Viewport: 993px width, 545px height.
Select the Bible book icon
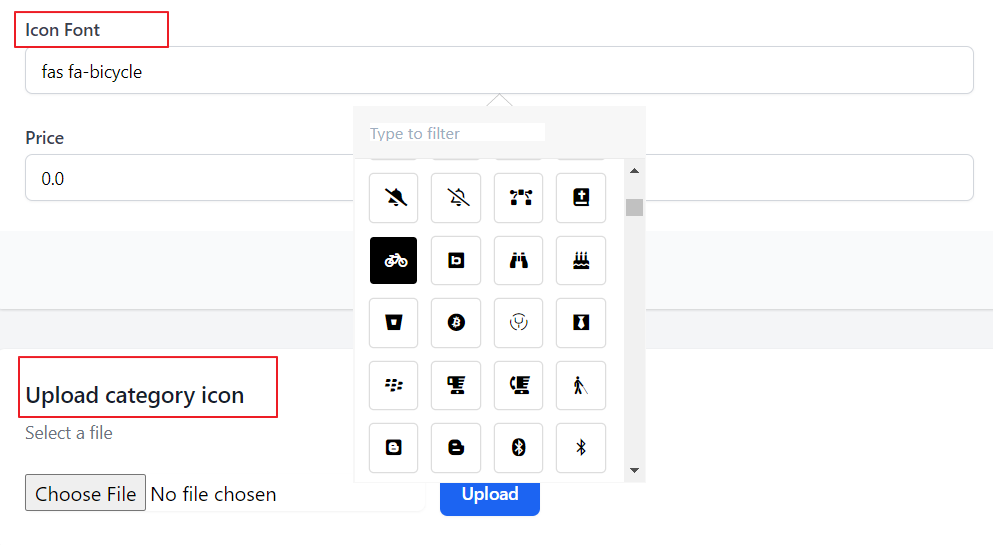click(581, 197)
